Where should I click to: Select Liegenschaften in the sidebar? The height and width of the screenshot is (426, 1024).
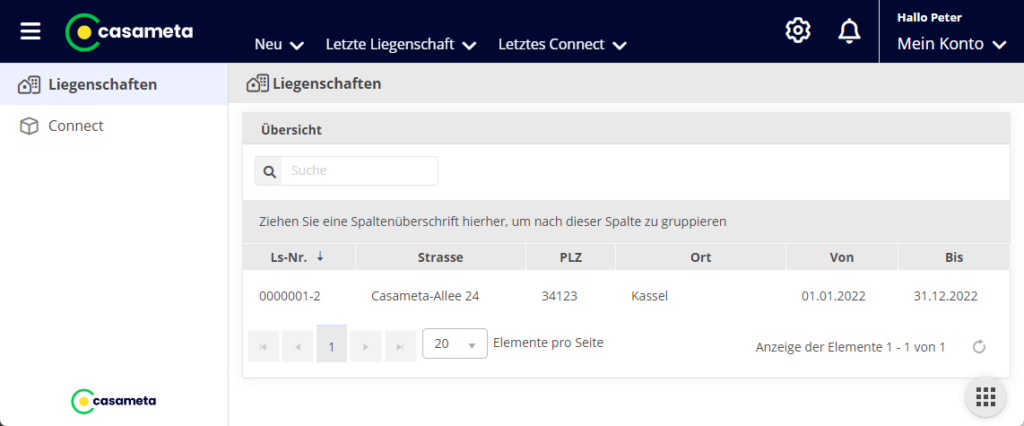102,84
